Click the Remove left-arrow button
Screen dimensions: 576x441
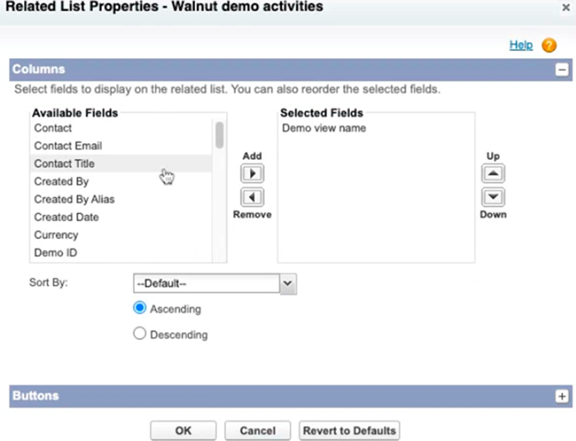pos(252,197)
